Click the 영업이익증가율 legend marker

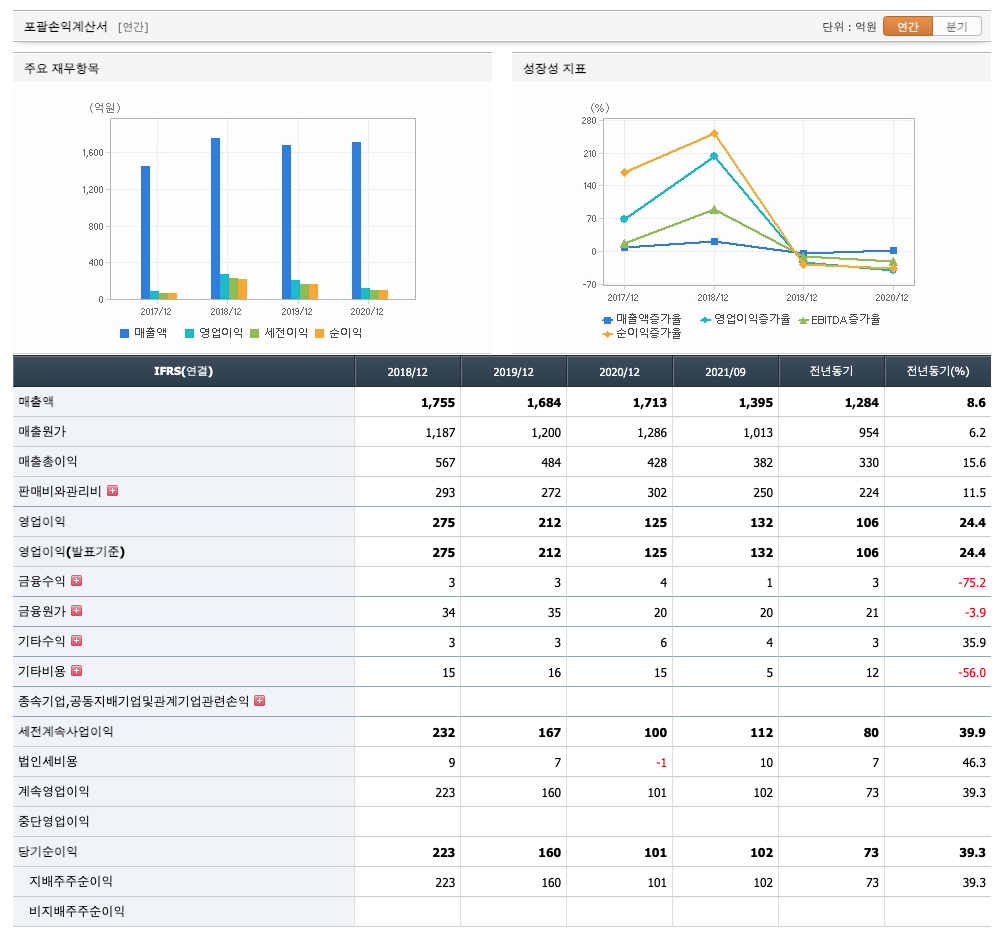tap(705, 320)
